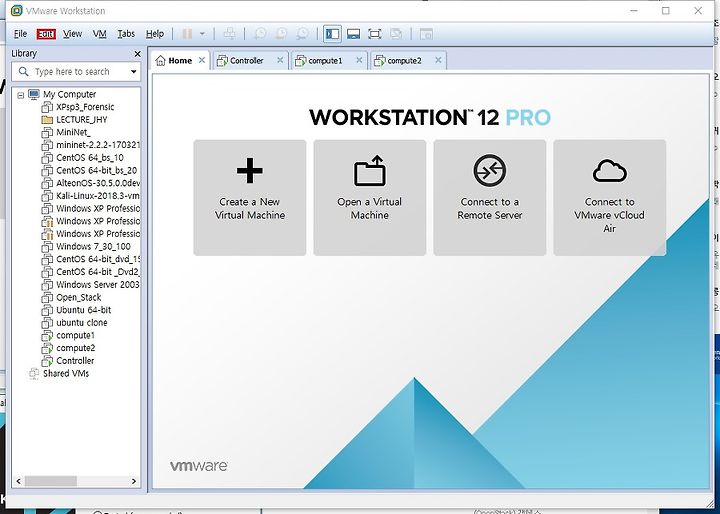Click the Unity mode toolbar icon
Screen dimensions: 720x514
pos(396,34)
